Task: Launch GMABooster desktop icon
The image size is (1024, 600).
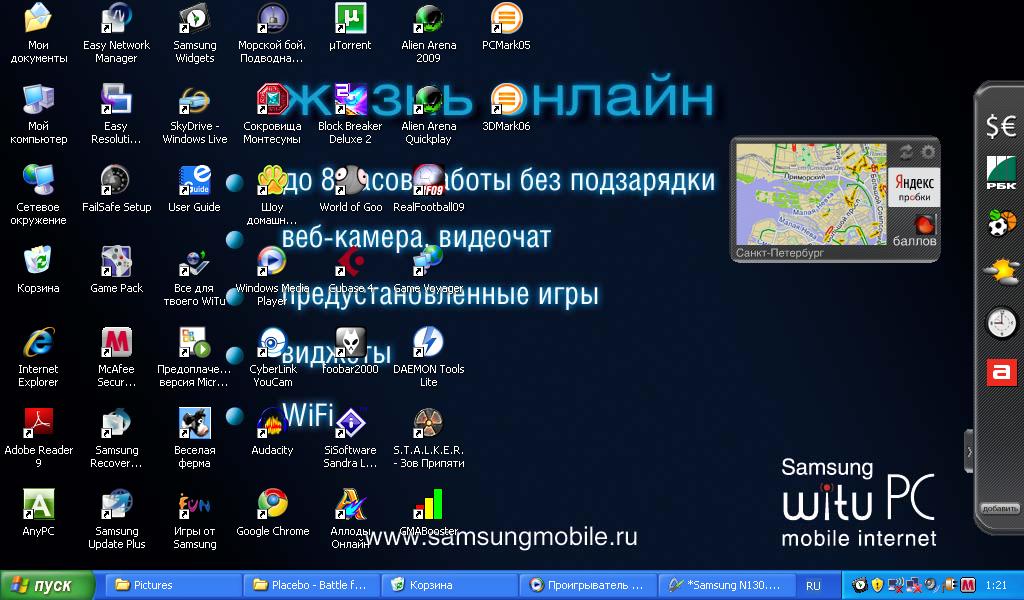Action: 428,504
